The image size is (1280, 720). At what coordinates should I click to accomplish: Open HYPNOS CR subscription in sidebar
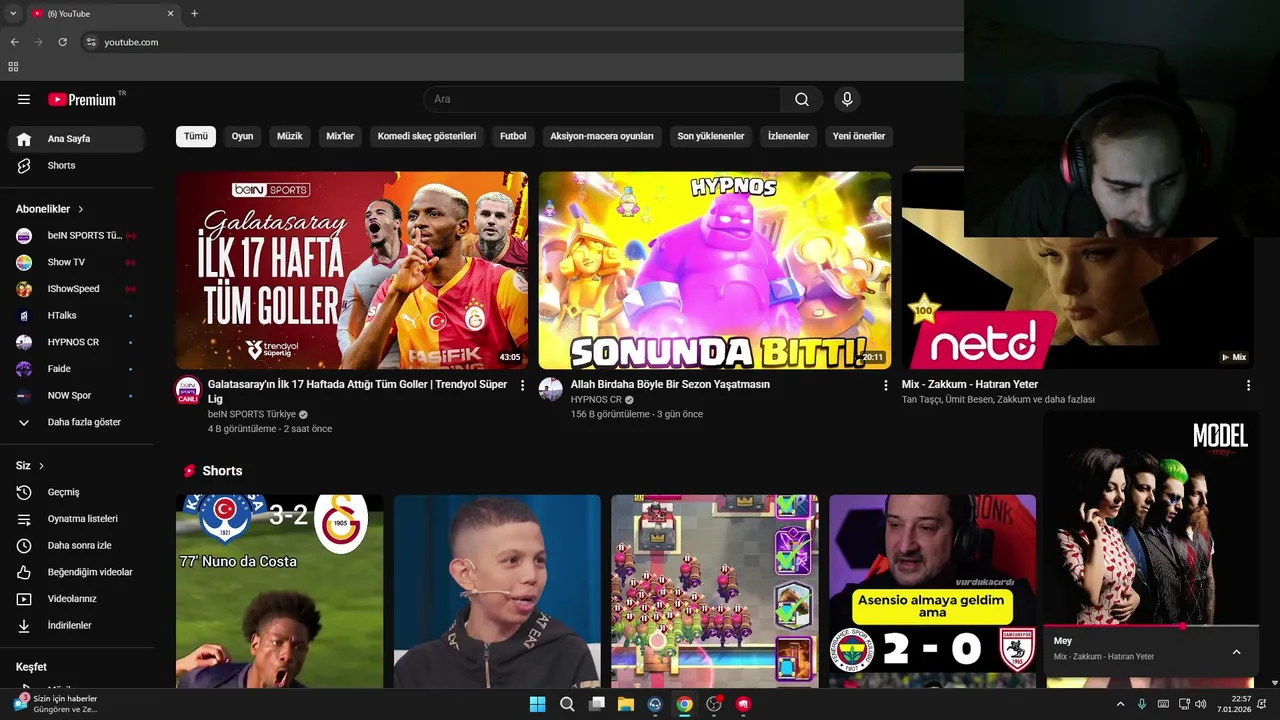coord(76,342)
